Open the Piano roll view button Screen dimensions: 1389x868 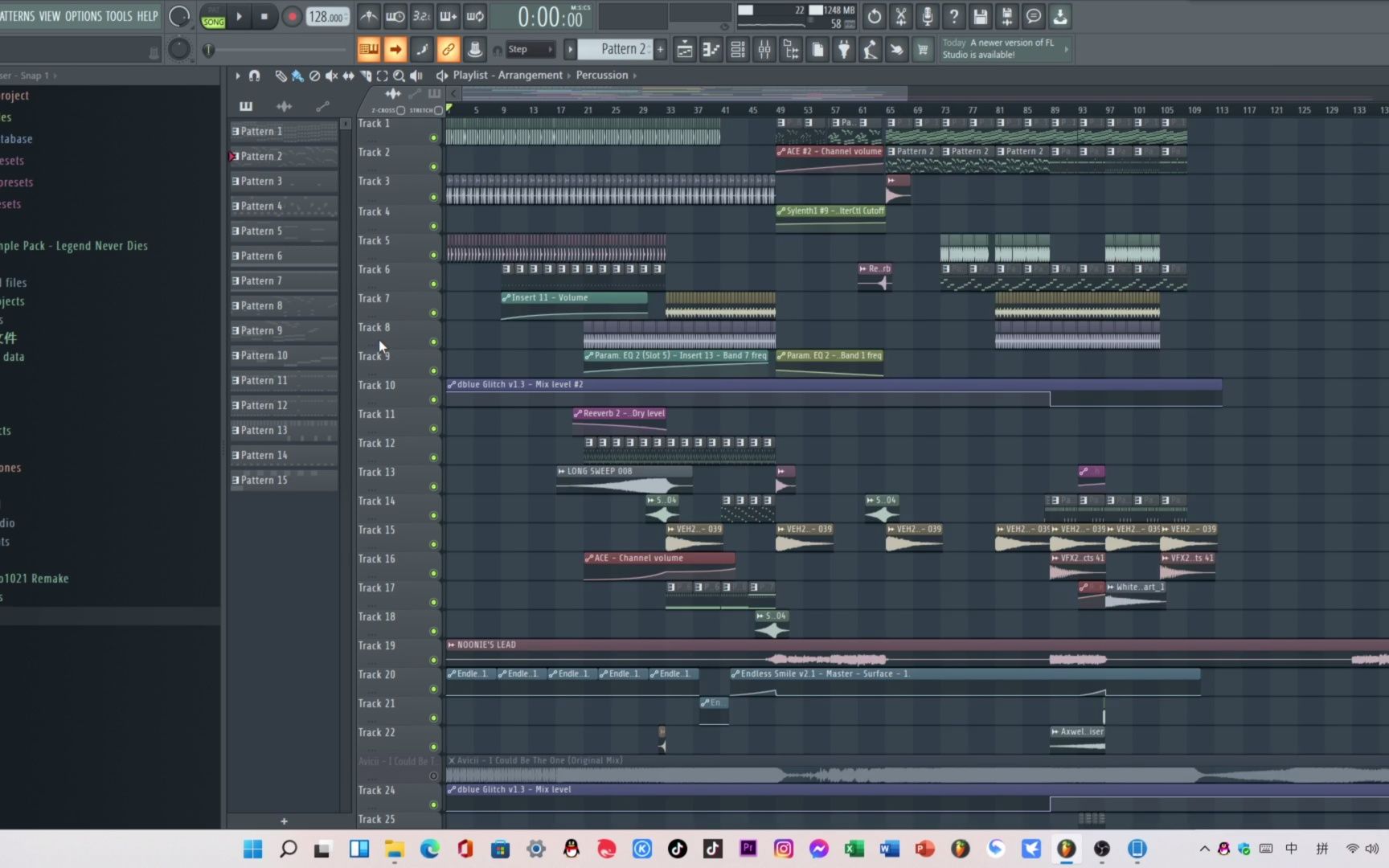(711, 50)
